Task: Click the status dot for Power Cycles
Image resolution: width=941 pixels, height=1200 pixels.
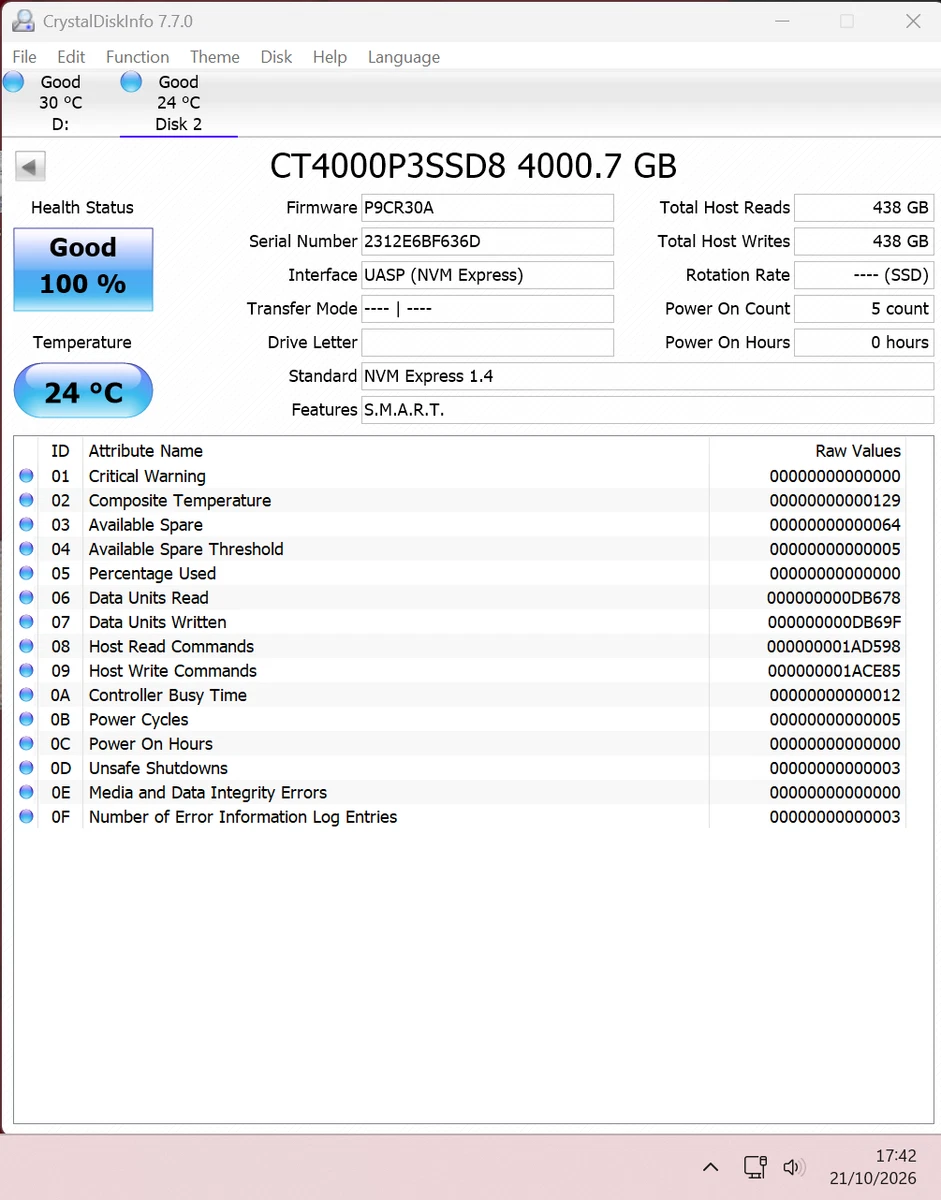Action: [26, 720]
